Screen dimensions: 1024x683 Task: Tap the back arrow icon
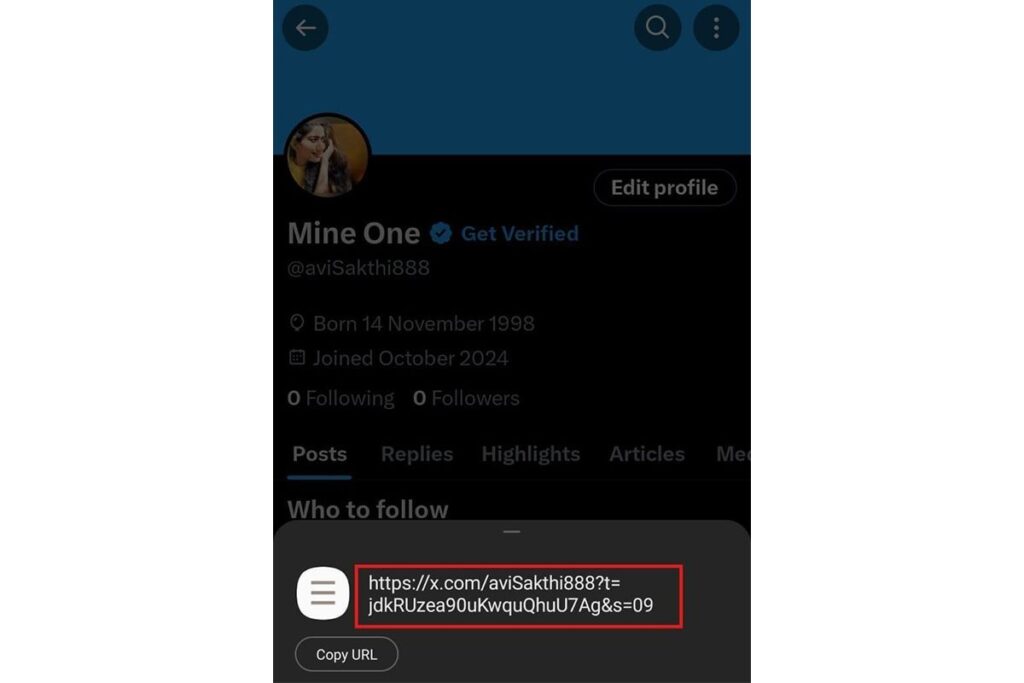(305, 27)
